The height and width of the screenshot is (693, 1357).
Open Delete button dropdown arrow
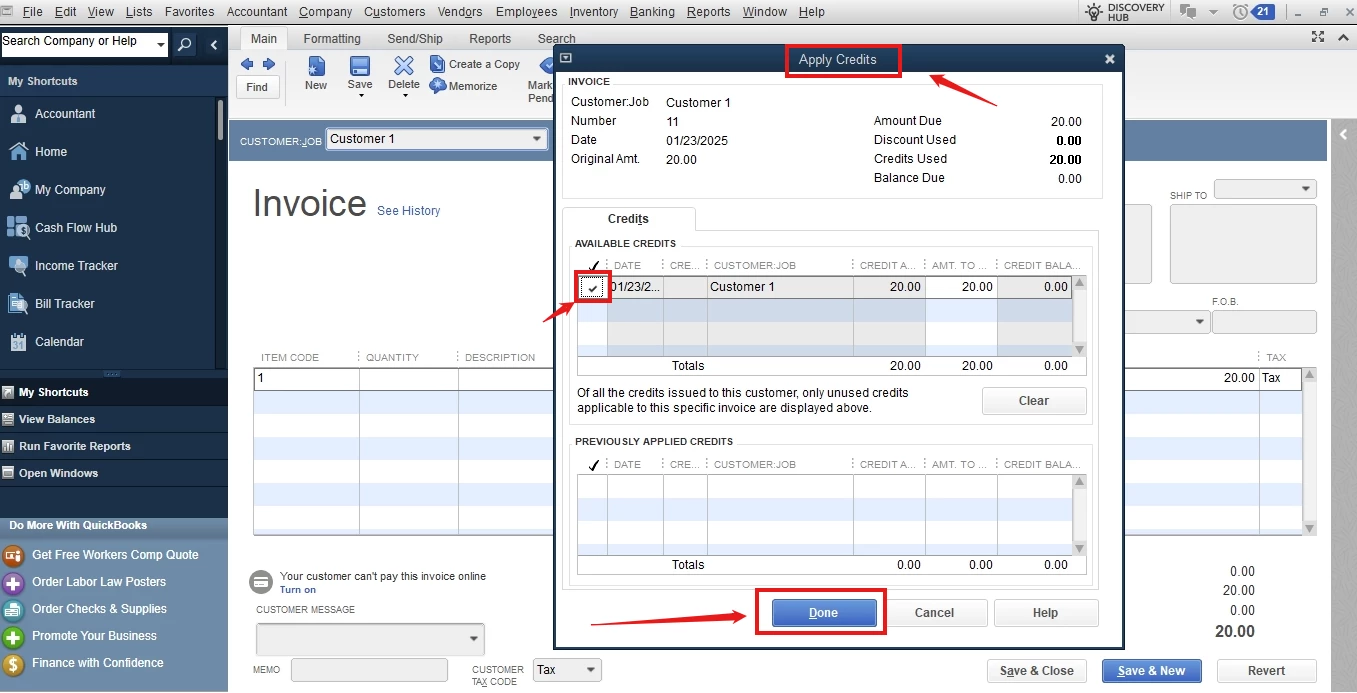coord(404,98)
